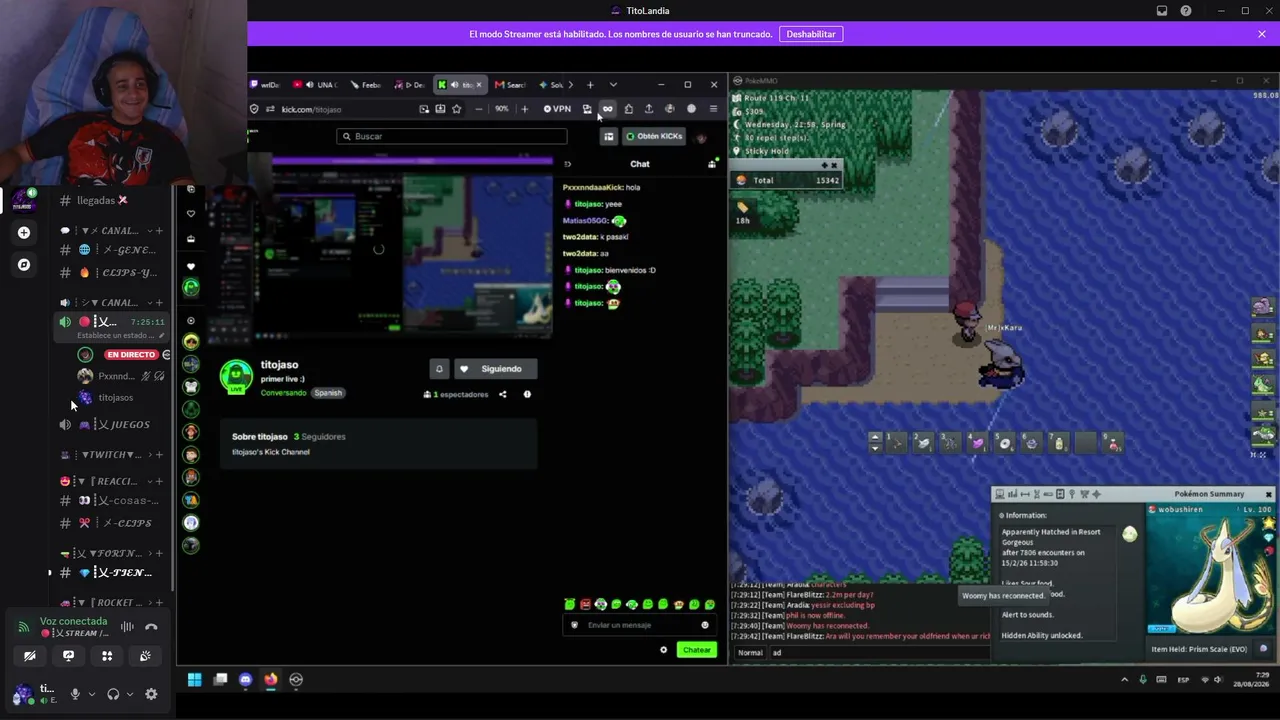Open the TitoLandia server icon
This screenshot has height=720, width=1280.
point(23,200)
